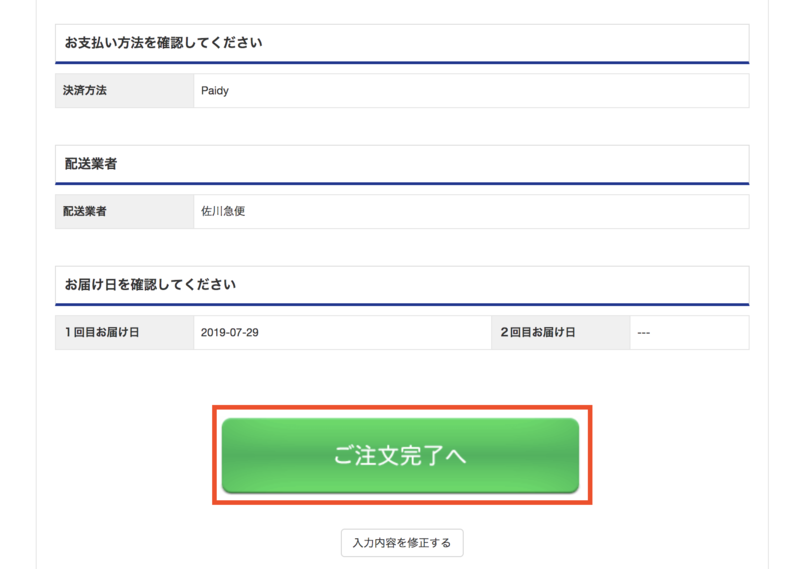Click the blue underline below carrier heading
This screenshot has width=800, height=569.
click(402, 184)
